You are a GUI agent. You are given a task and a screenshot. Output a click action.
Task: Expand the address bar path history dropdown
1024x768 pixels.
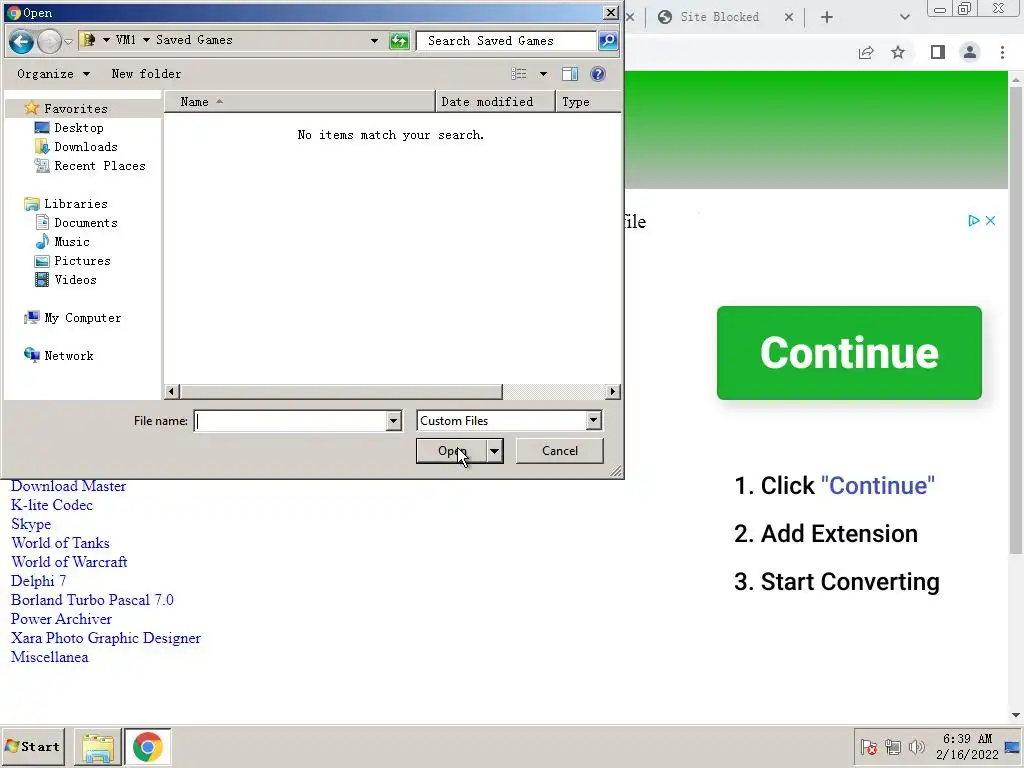click(x=374, y=40)
